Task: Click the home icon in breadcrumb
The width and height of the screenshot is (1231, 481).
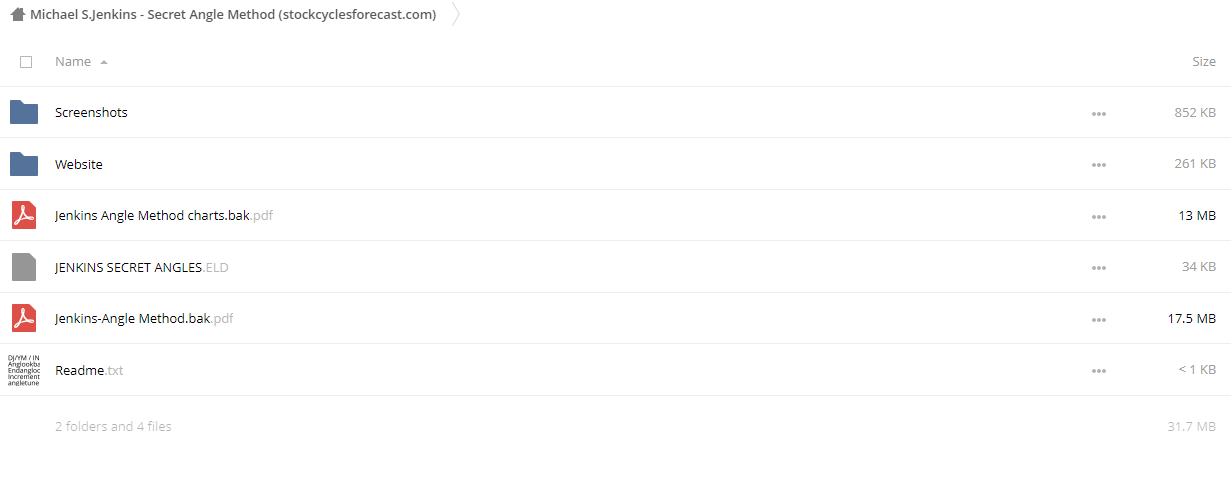Action: [x=17, y=15]
